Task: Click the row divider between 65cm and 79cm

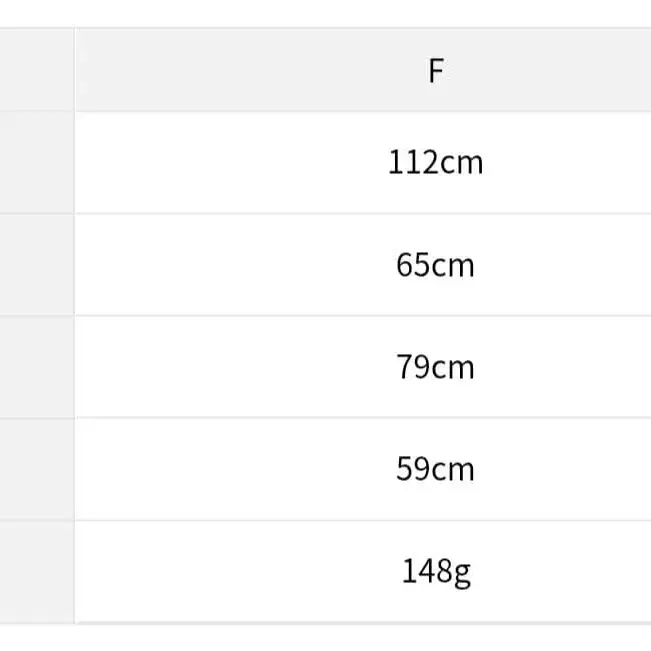Action: pyautogui.click(x=362, y=316)
